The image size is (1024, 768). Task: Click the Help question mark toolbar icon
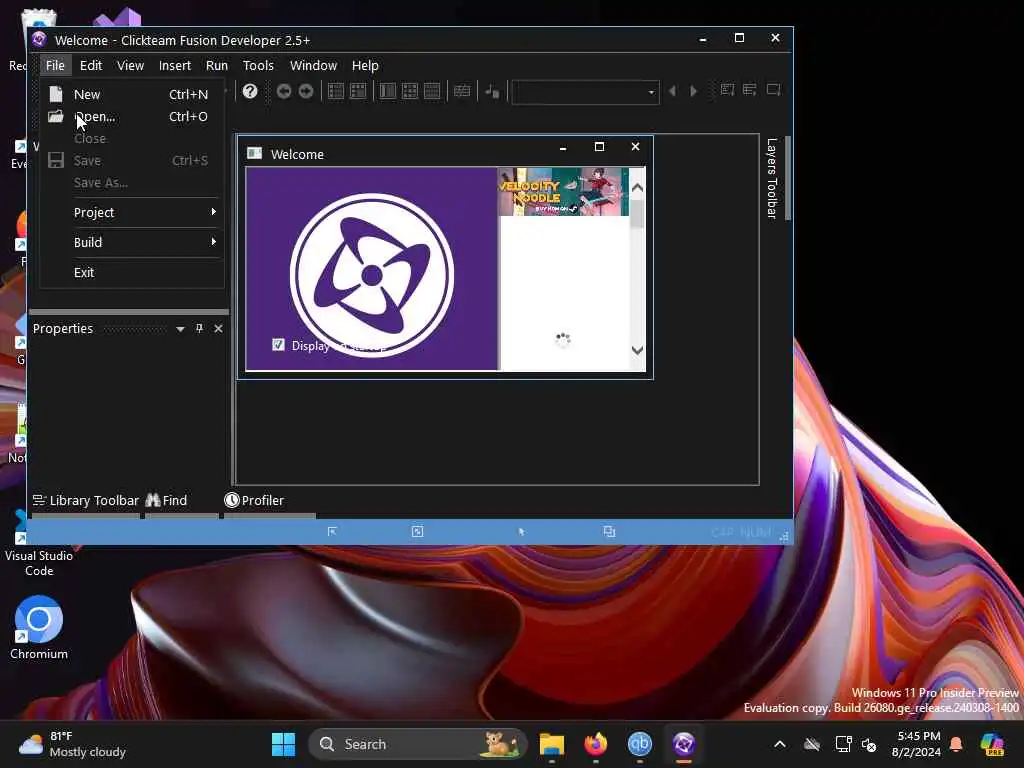click(x=249, y=91)
